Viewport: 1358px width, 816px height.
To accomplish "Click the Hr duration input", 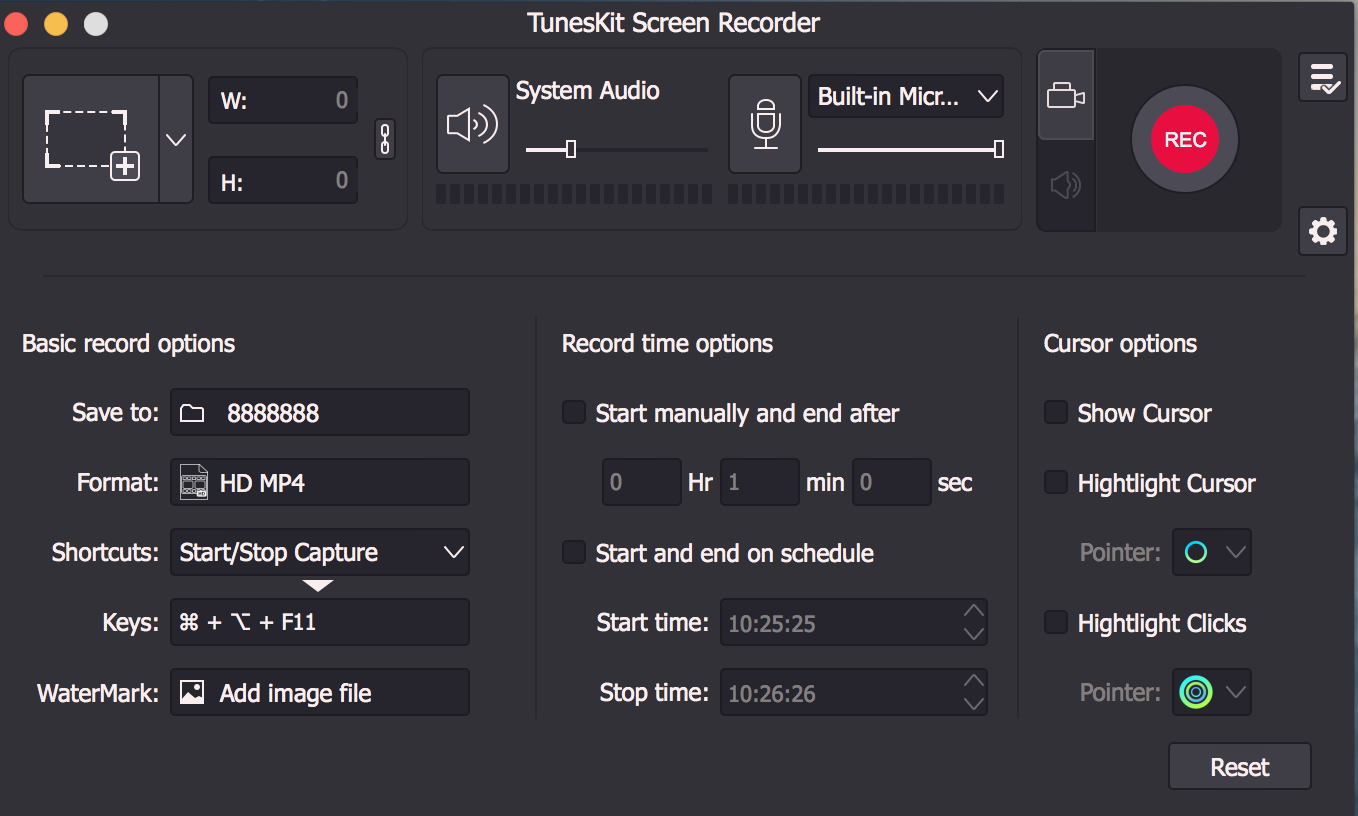I will click(x=642, y=482).
